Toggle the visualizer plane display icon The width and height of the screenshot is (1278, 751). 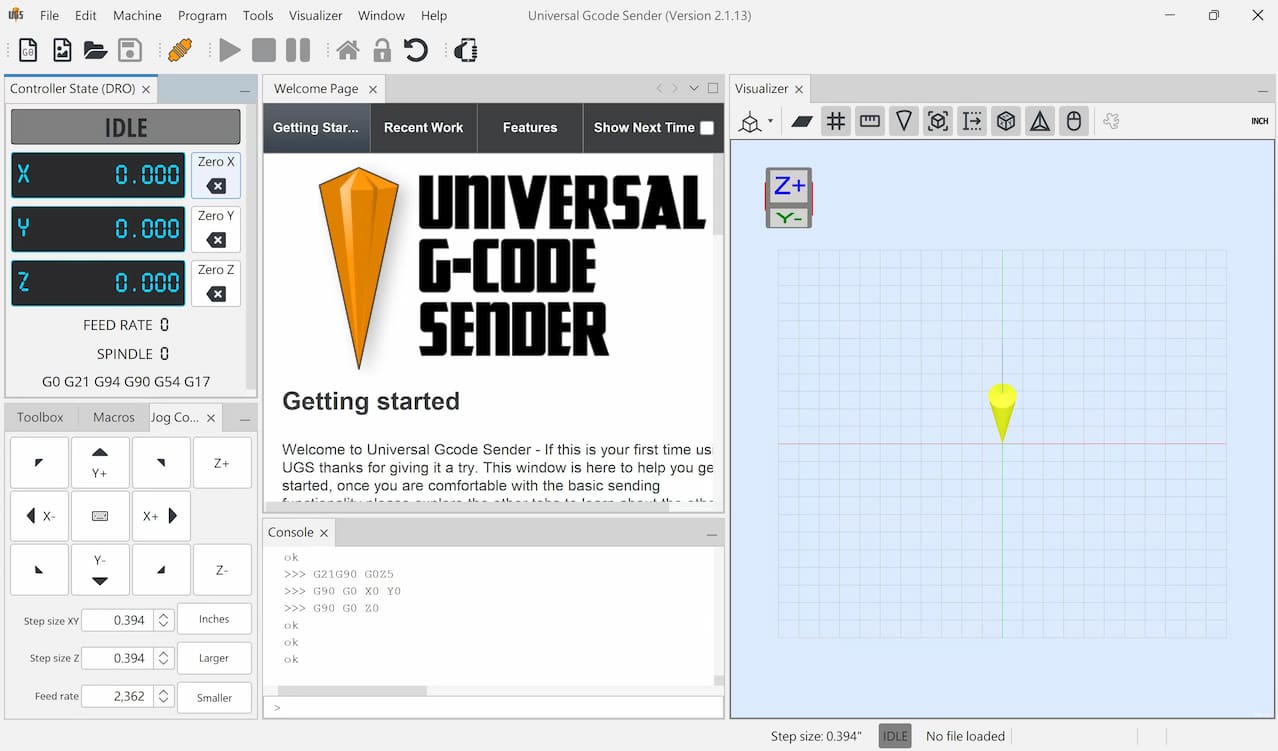tap(802, 121)
